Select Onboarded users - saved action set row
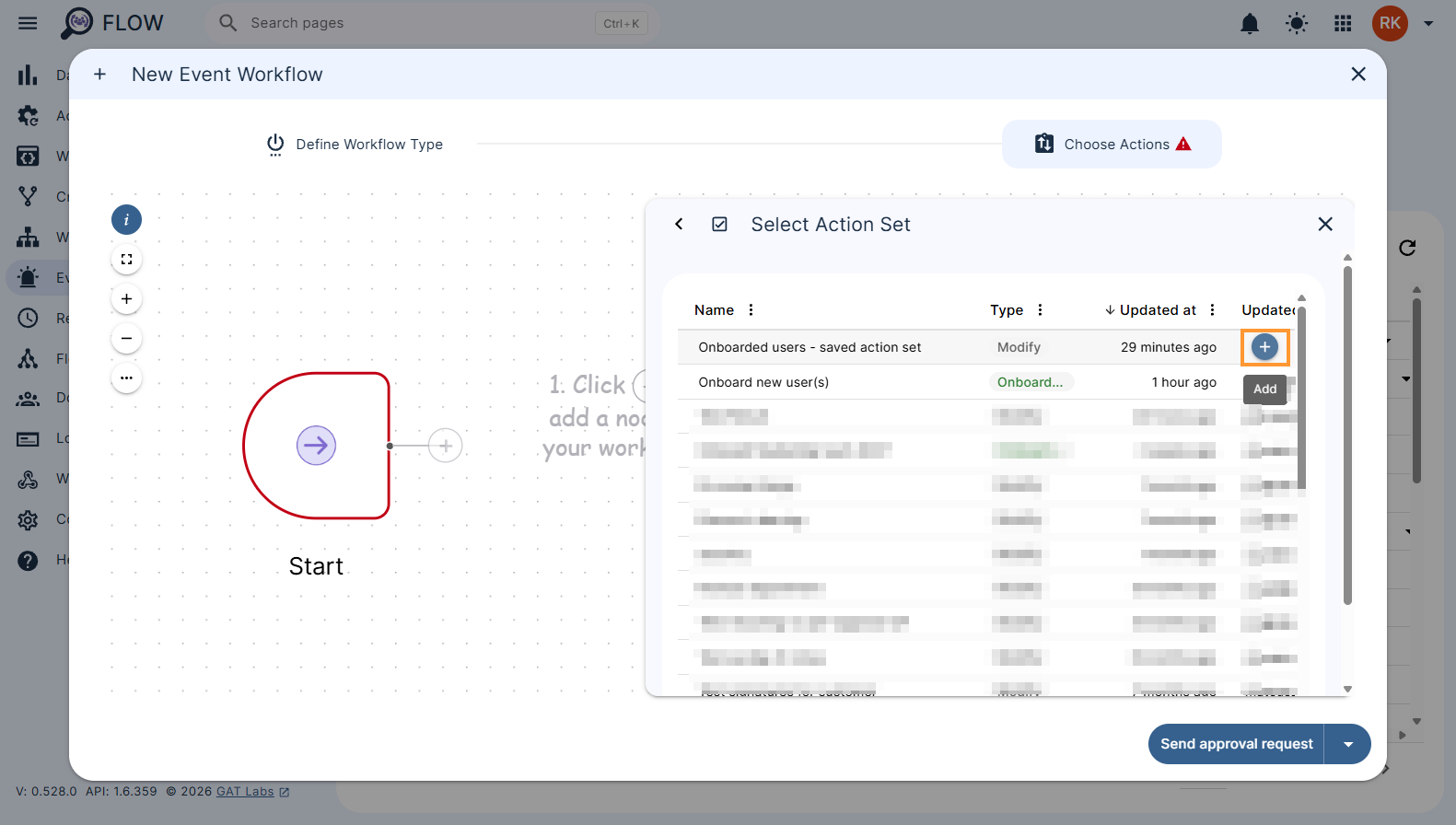This screenshot has height=825, width=1456. tap(987, 347)
